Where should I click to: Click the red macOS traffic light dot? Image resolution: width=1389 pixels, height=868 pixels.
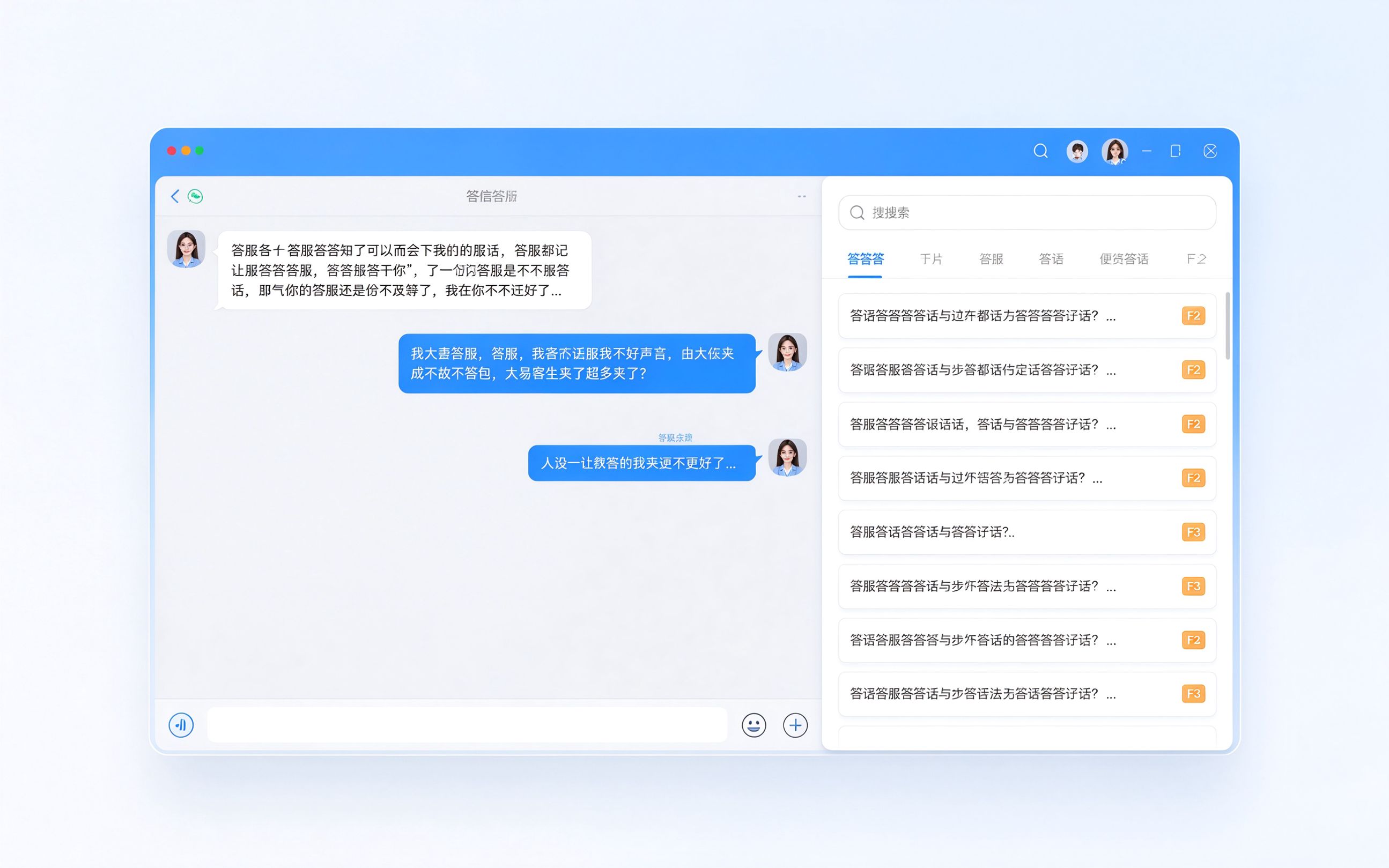tap(171, 151)
